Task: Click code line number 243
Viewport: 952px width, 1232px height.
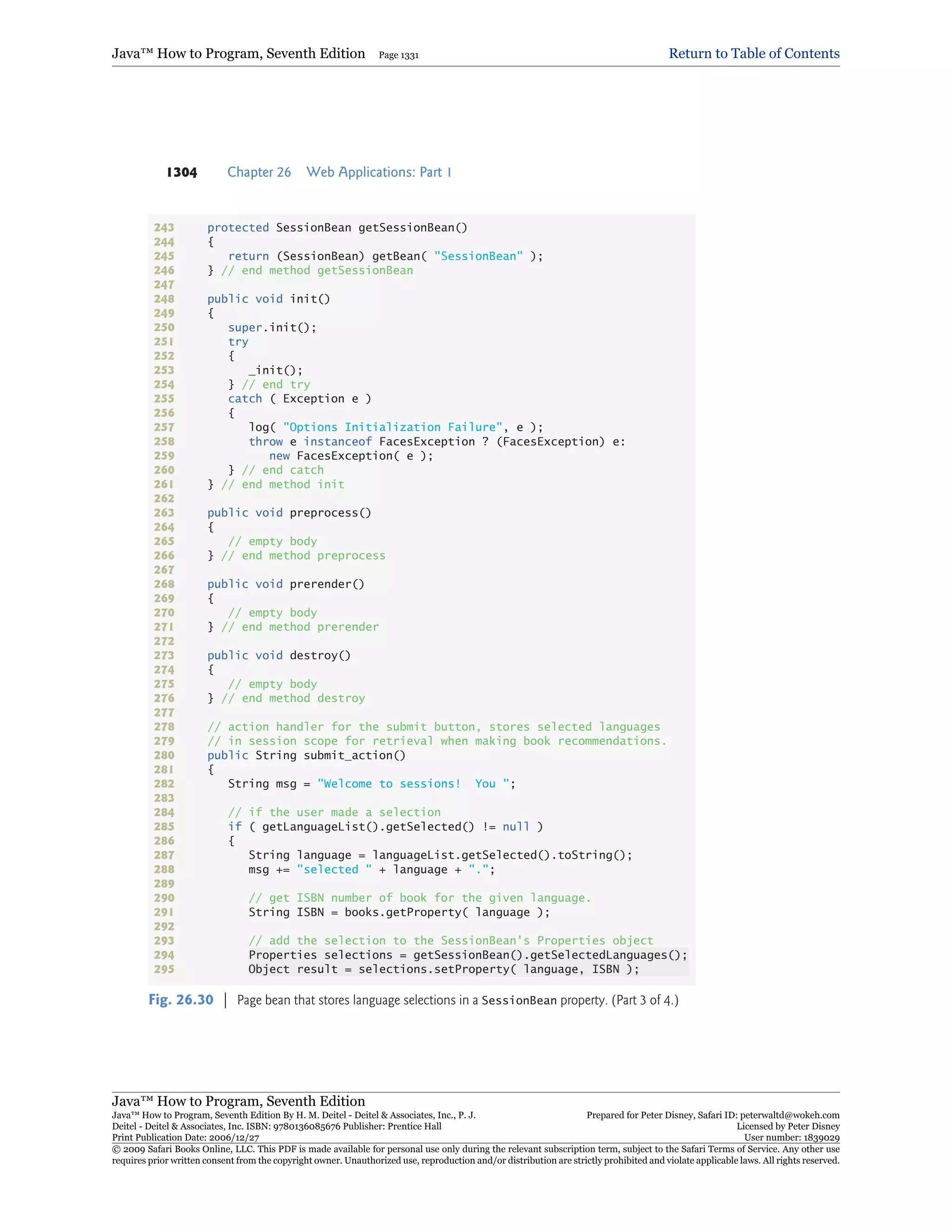Action: click(164, 227)
